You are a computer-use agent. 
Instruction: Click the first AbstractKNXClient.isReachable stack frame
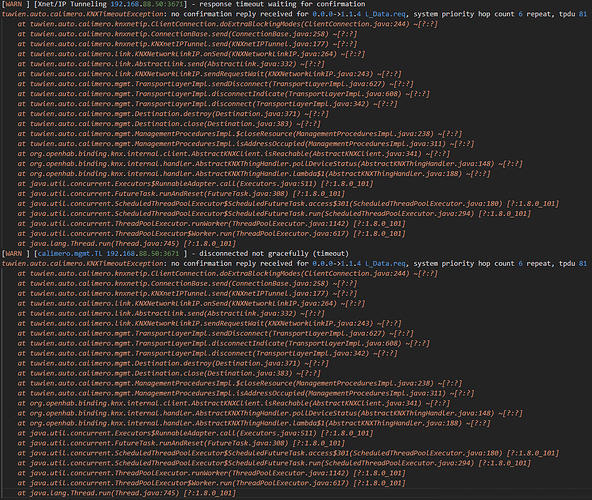(234, 154)
